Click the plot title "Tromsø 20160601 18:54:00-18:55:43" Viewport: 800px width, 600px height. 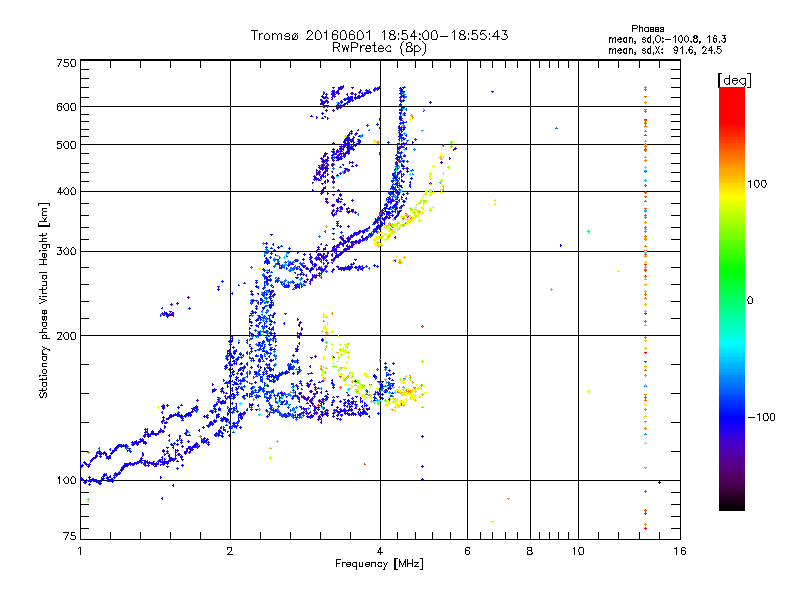click(x=379, y=35)
